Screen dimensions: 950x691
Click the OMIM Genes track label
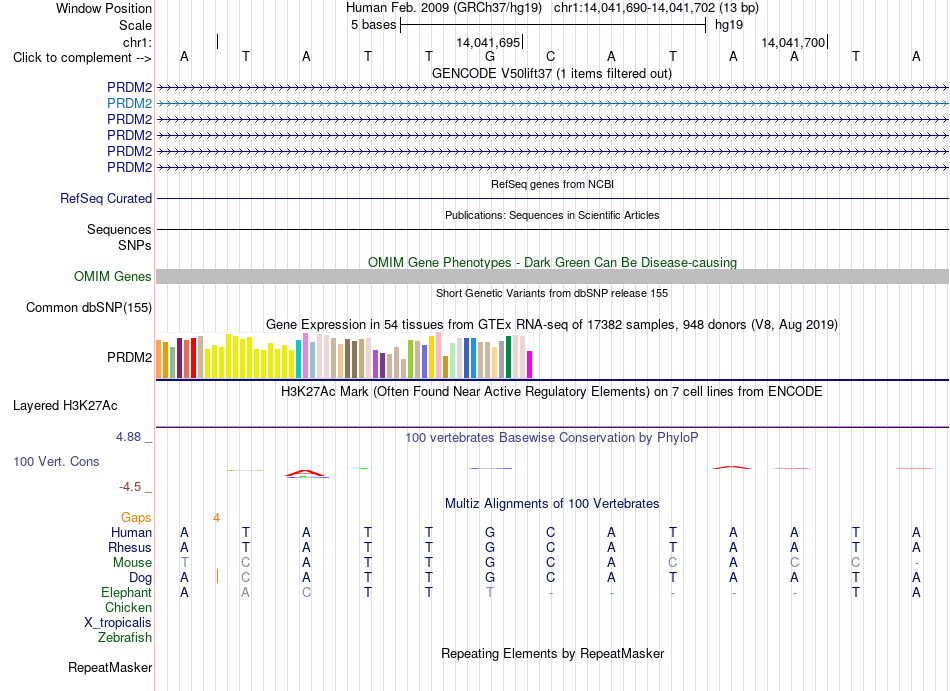(x=113, y=277)
